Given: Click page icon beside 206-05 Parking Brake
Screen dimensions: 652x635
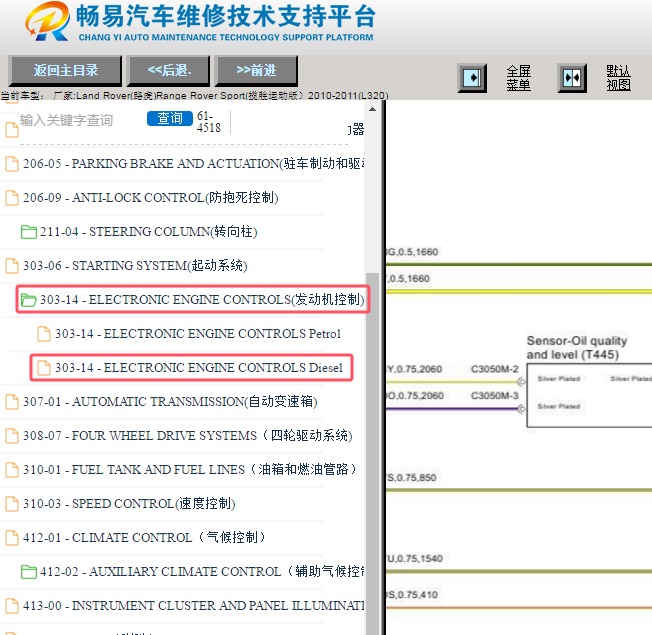Looking at the screenshot, I should tap(12, 164).
